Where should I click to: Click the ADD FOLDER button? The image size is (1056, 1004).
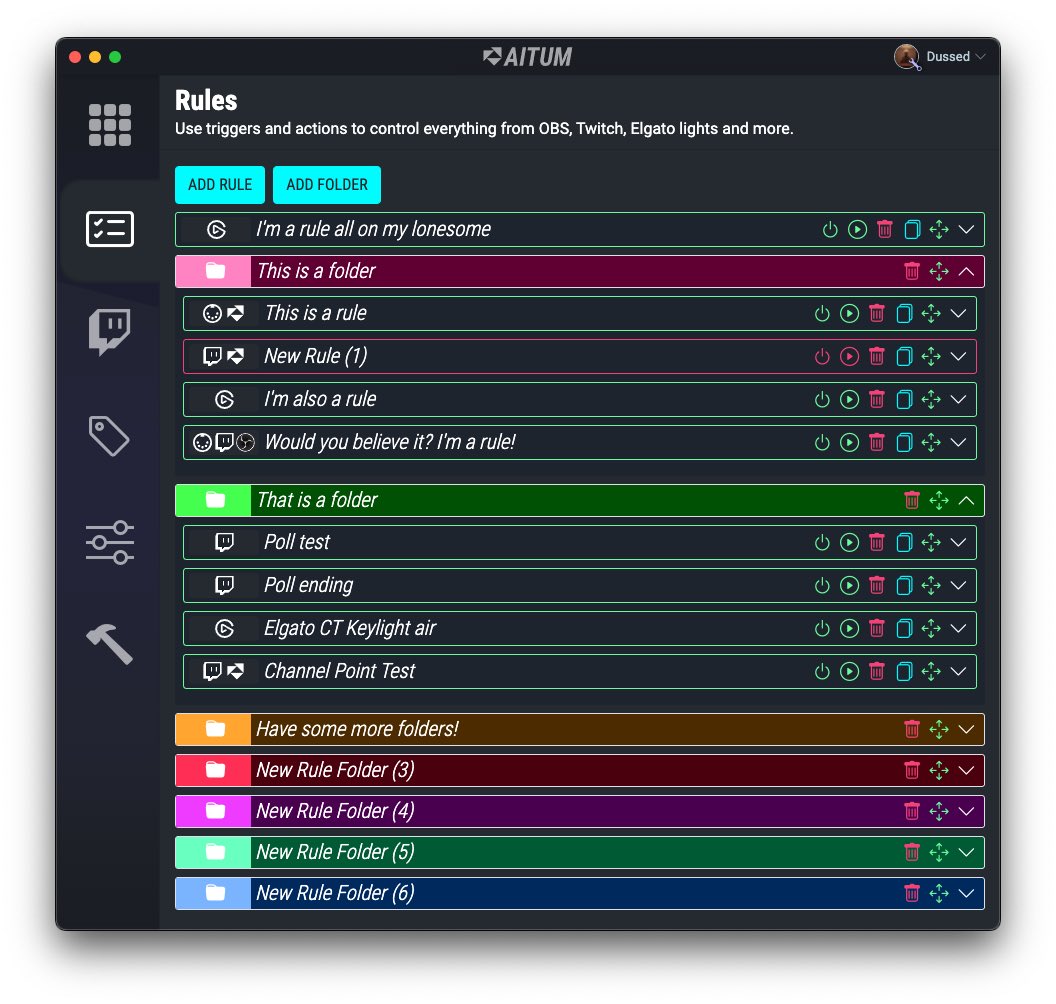[x=327, y=185]
